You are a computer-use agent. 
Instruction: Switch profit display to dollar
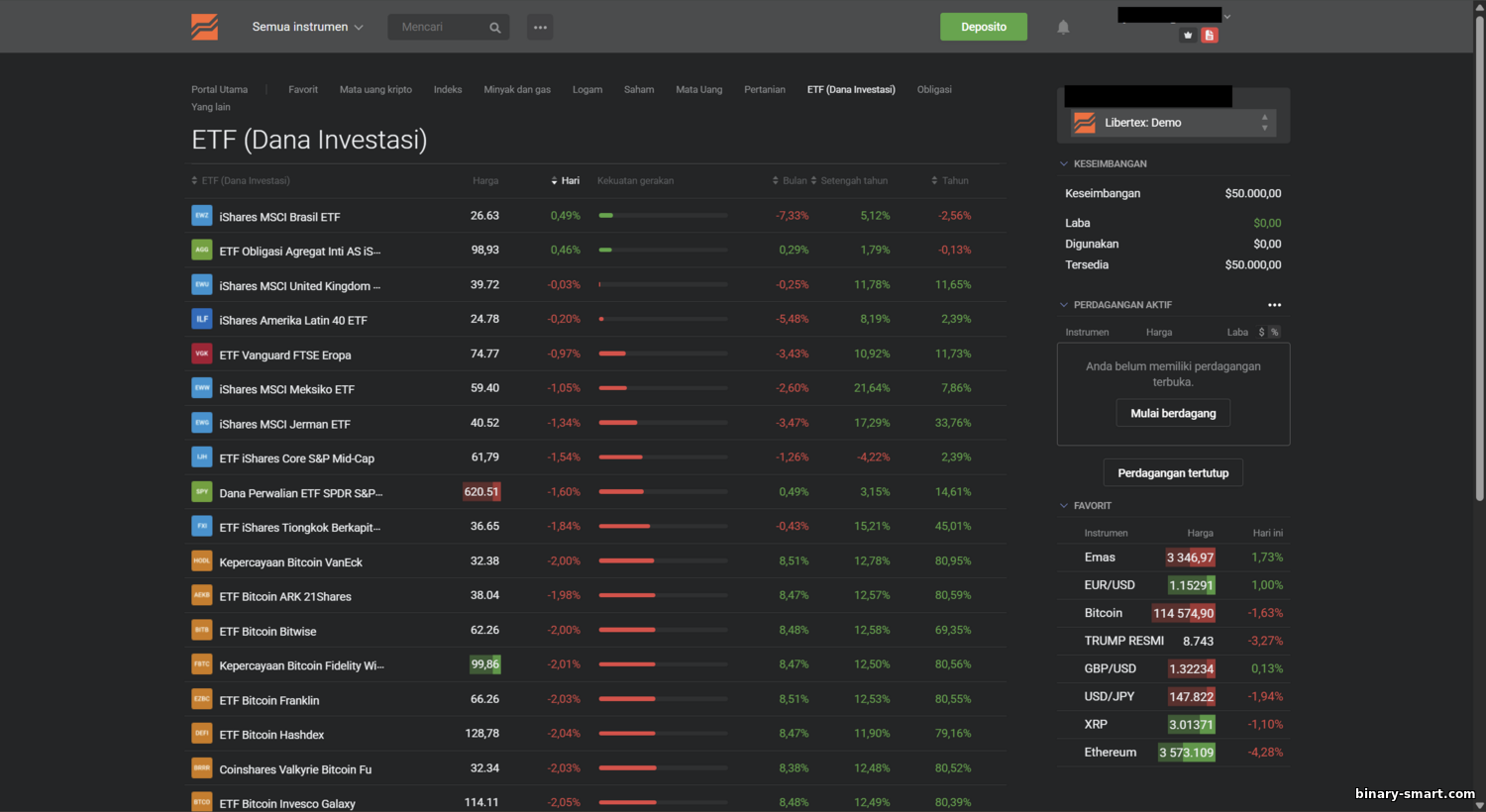tap(1261, 333)
